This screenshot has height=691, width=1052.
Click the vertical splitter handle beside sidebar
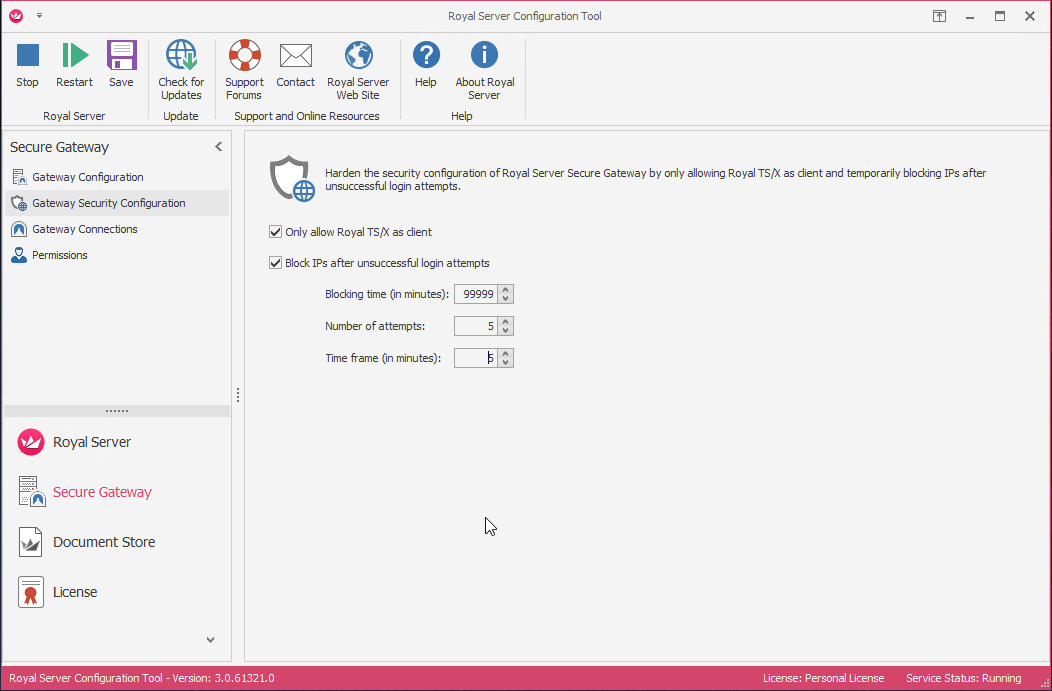[x=238, y=396]
